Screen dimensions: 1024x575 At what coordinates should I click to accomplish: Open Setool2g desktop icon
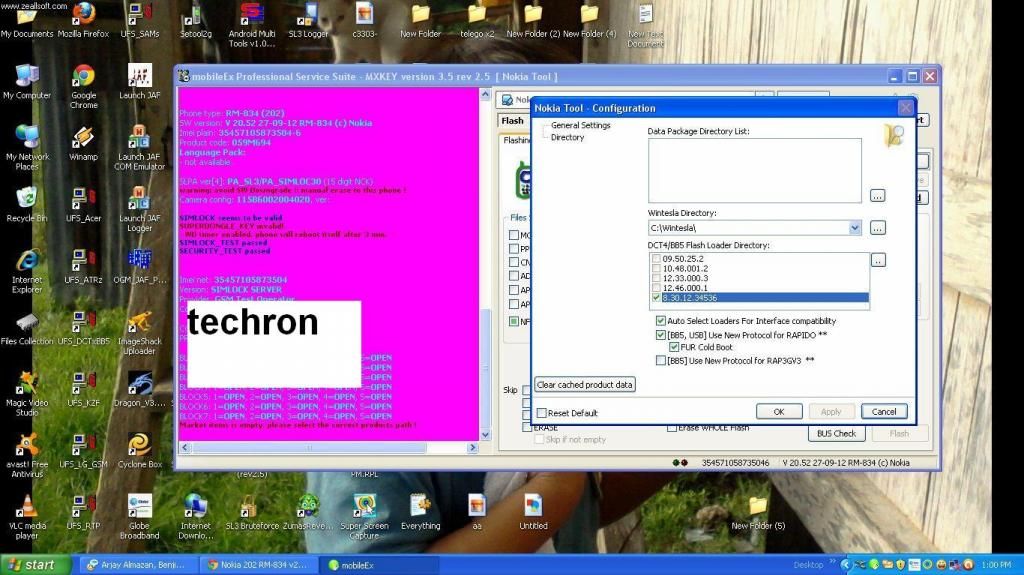[x=196, y=16]
